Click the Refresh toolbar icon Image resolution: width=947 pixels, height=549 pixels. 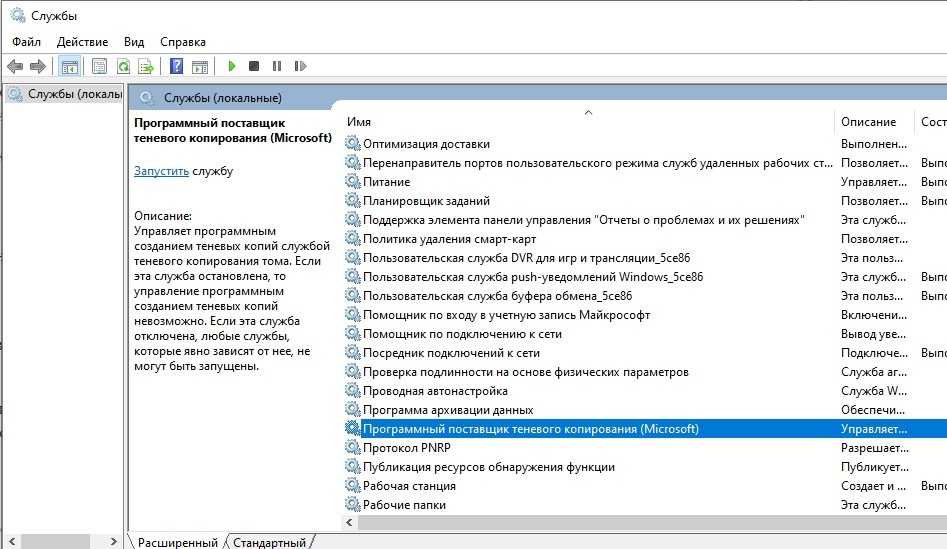pos(123,67)
